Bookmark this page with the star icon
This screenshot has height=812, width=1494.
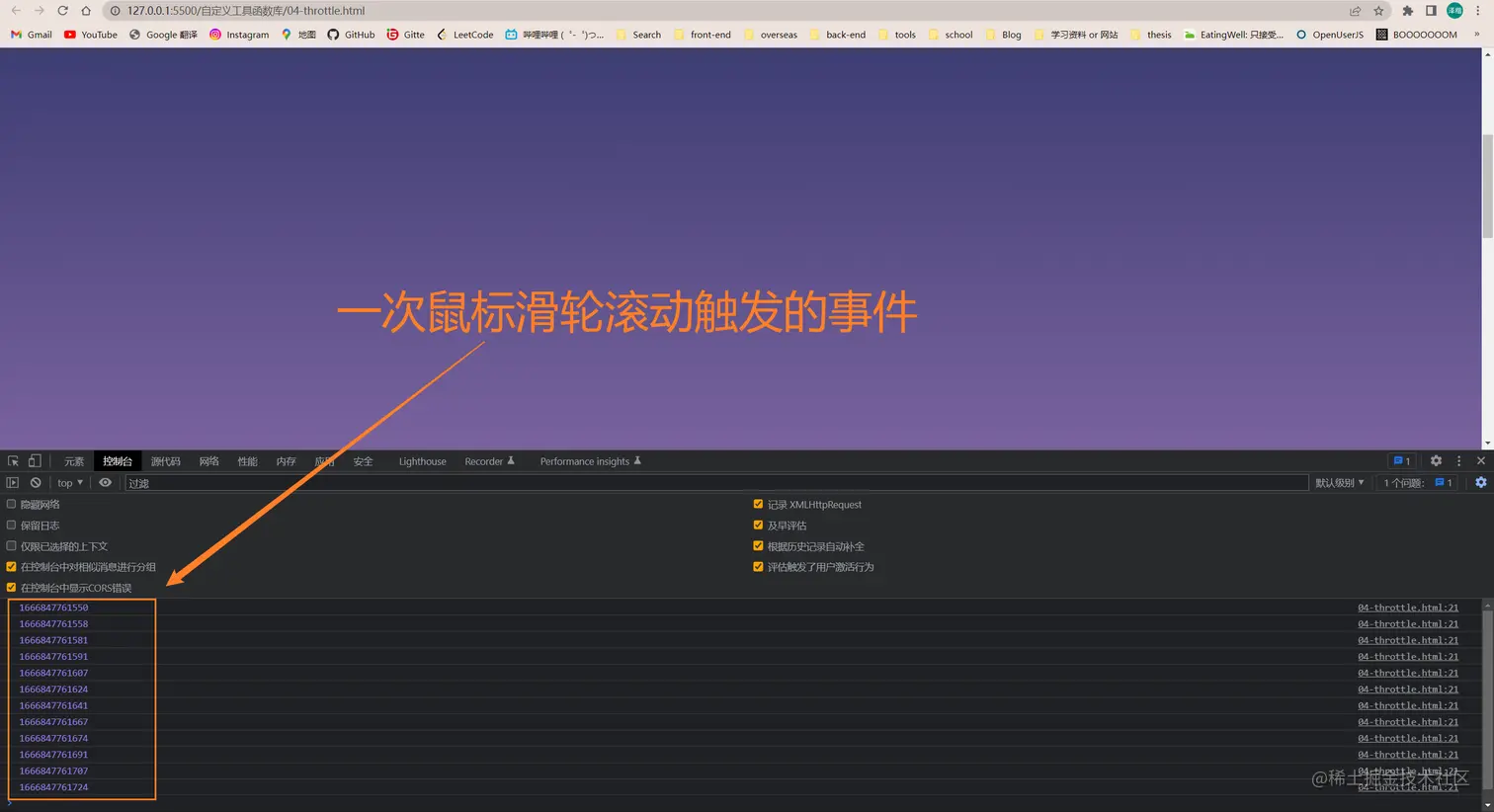click(x=1378, y=11)
